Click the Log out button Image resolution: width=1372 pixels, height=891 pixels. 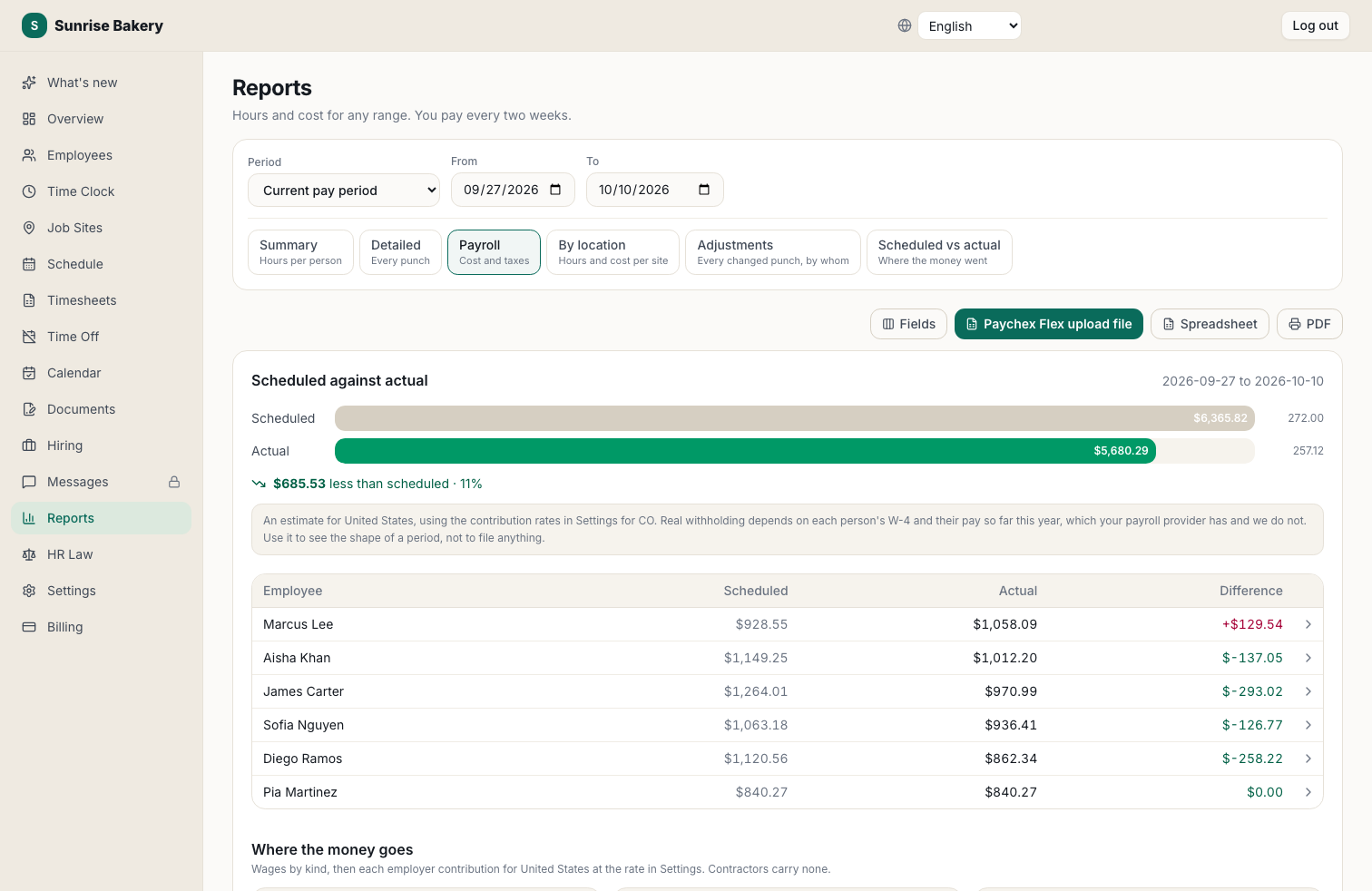[1315, 25]
